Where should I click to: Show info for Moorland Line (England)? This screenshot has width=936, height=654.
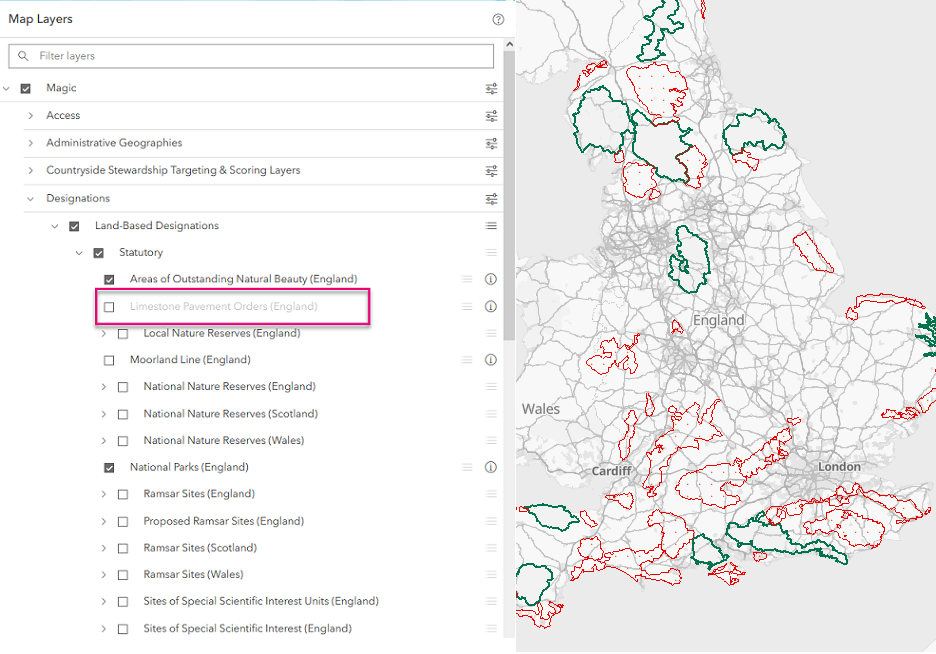[x=491, y=359]
